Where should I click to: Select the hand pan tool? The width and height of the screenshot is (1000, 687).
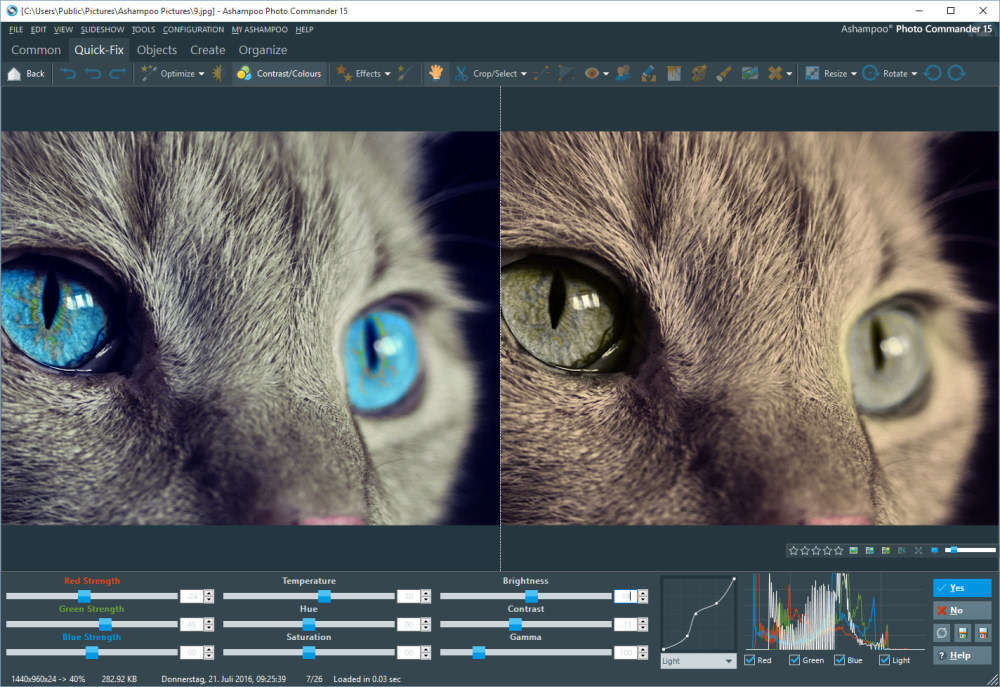click(x=435, y=73)
